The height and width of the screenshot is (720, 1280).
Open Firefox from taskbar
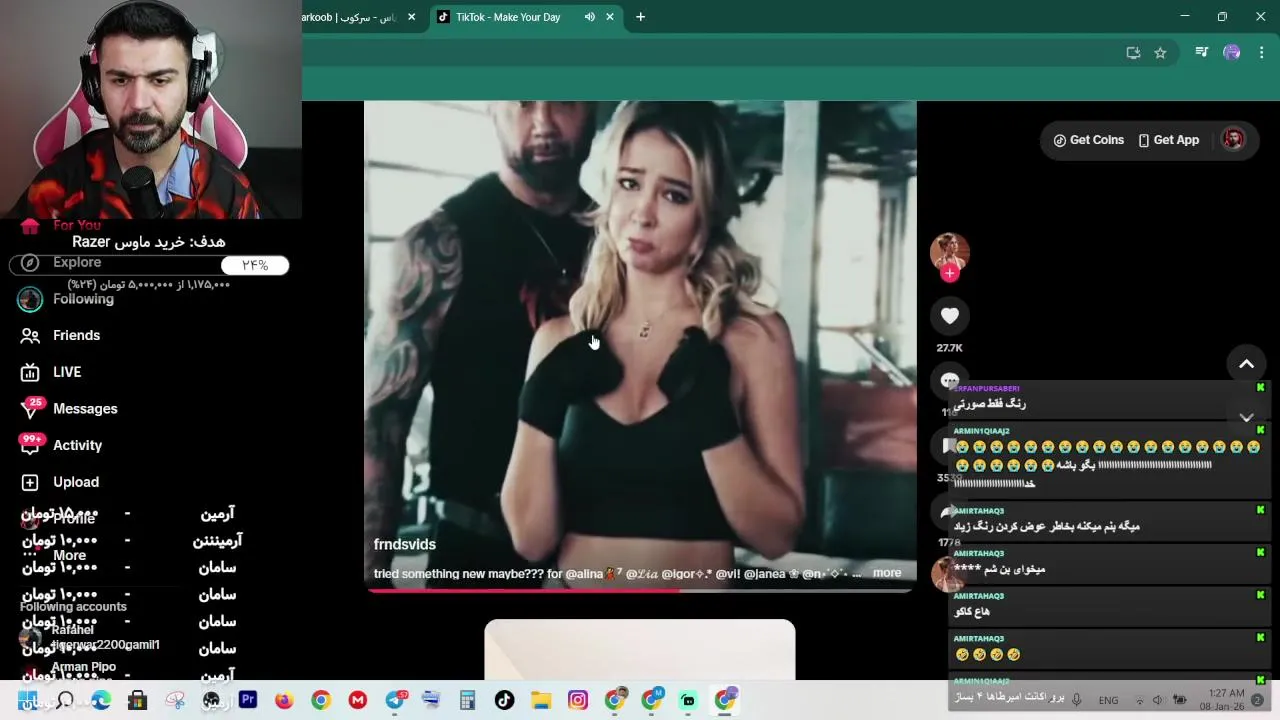pyautogui.click(x=284, y=700)
